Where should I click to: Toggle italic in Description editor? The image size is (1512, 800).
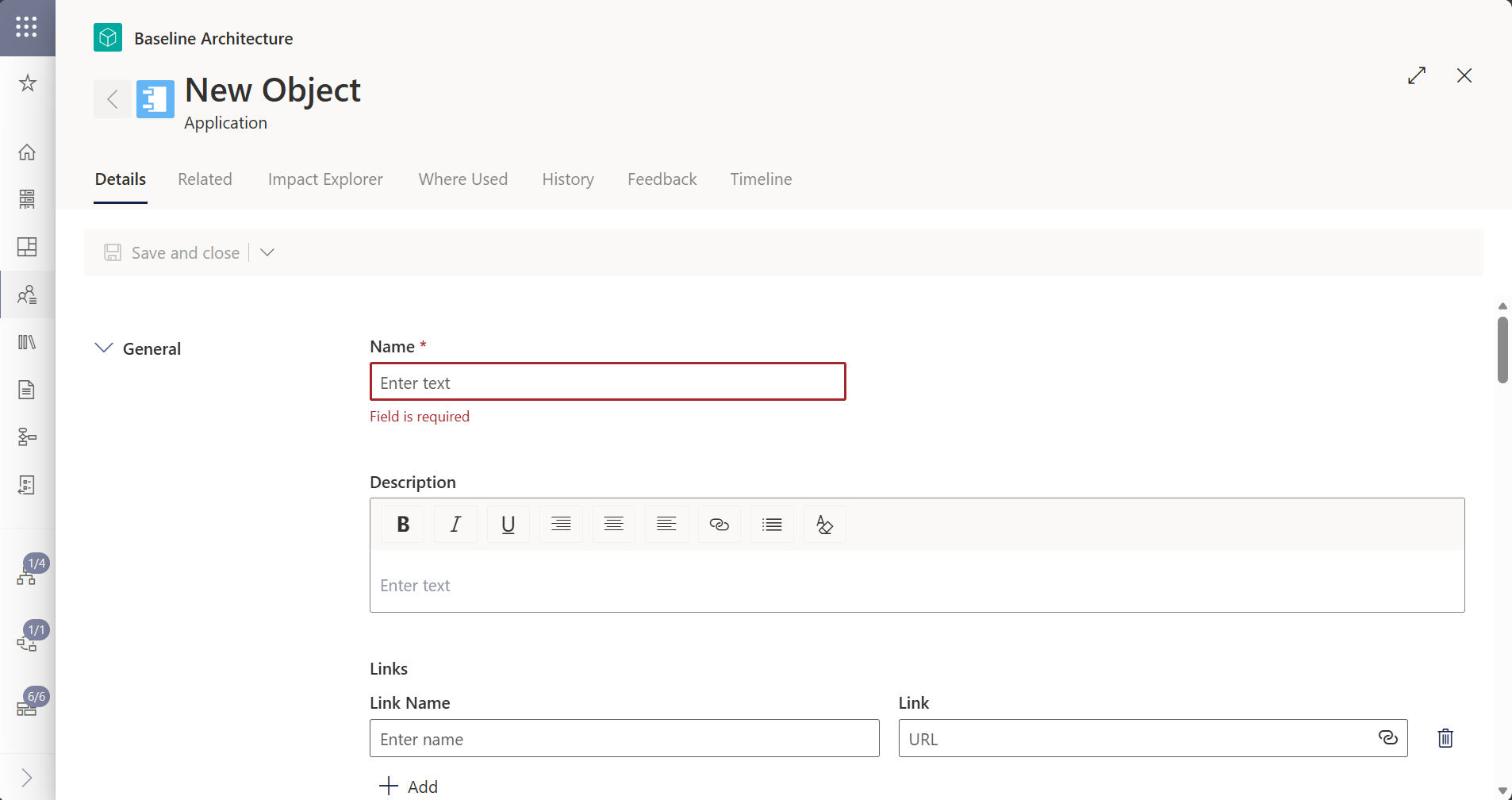[455, 525]
